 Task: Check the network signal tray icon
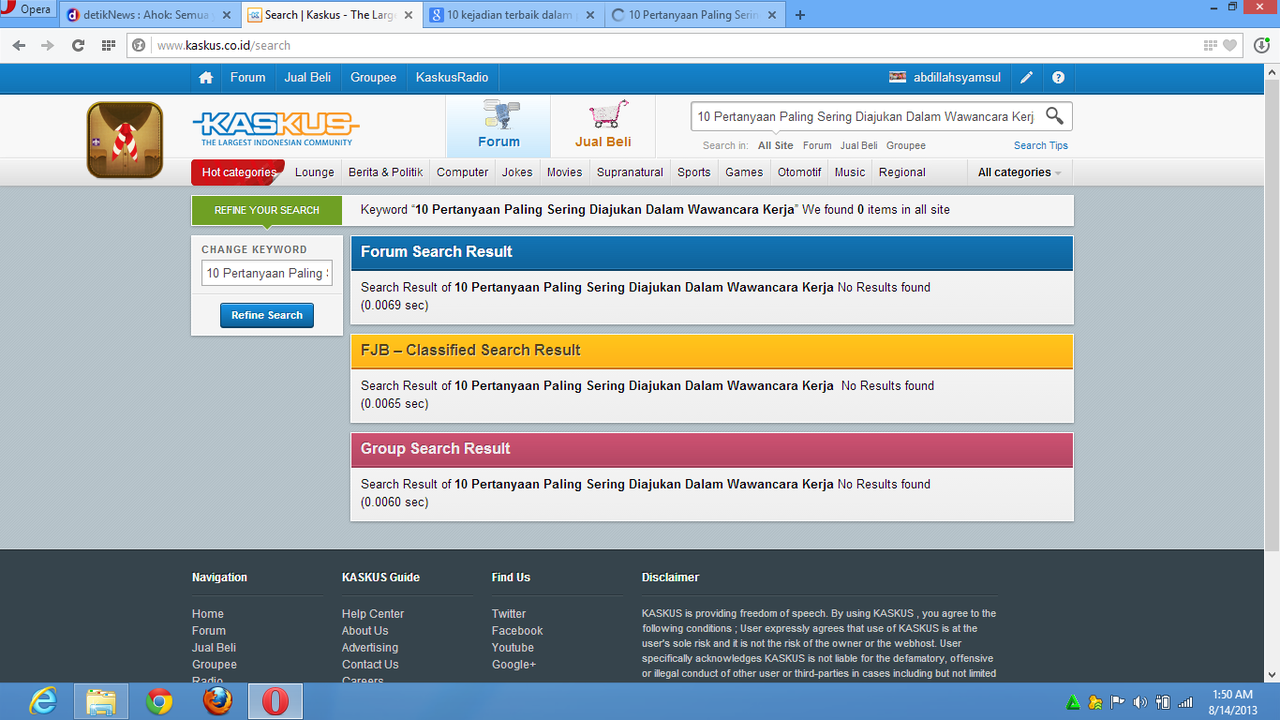coord(1186,702)
